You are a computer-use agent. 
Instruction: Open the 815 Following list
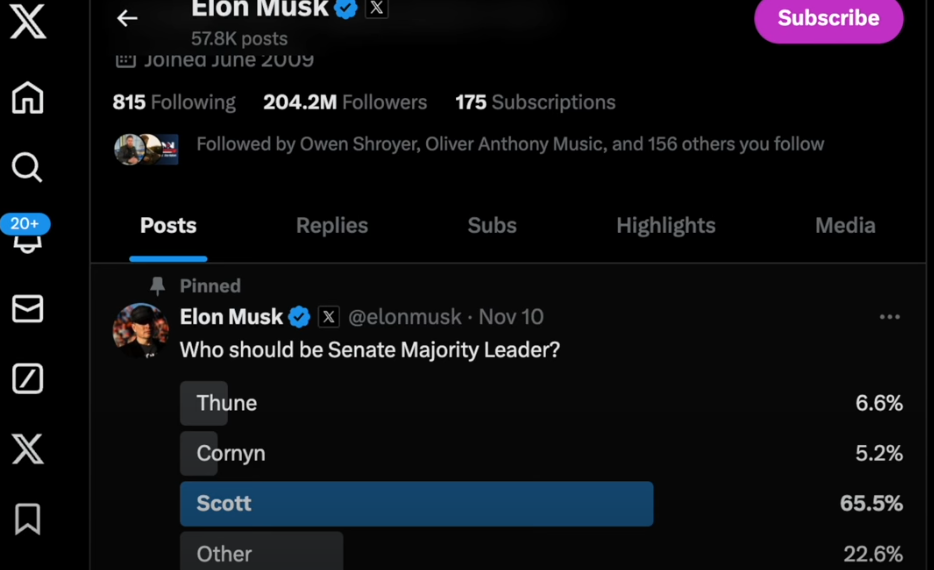174,102
